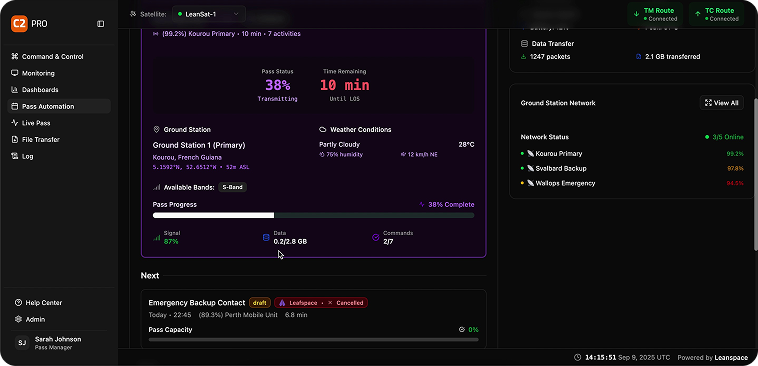This screenshot has height=366, width=758.
Task: Select the S-Band available band tag
Action: point(233,188)
